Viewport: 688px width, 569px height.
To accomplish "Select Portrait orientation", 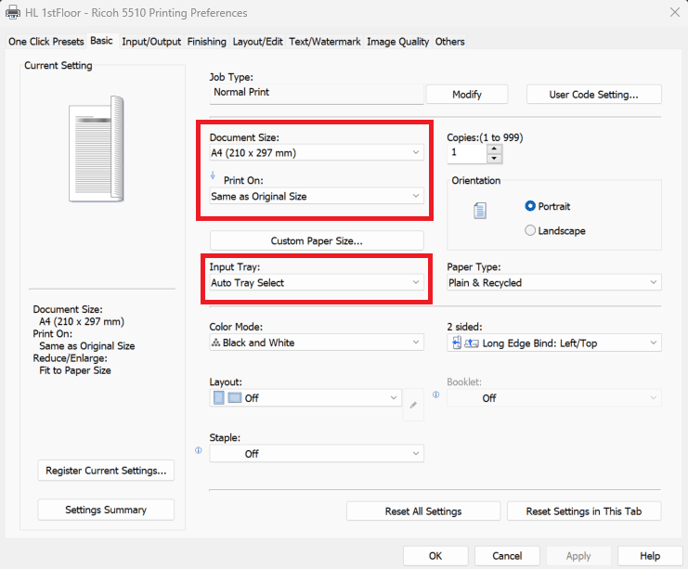I will [547, 206].
